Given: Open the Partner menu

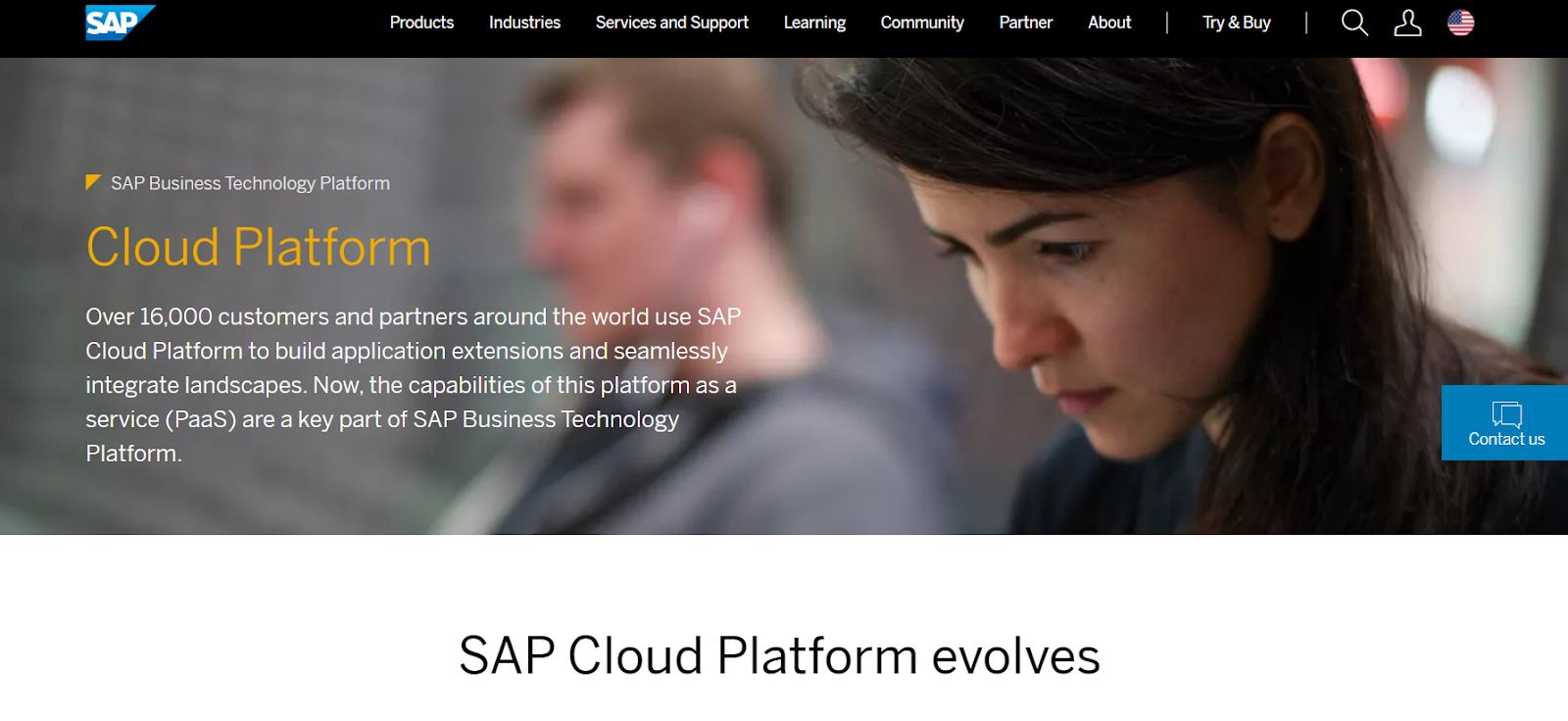Looking at the screenshot, I should coord(1025,23).
